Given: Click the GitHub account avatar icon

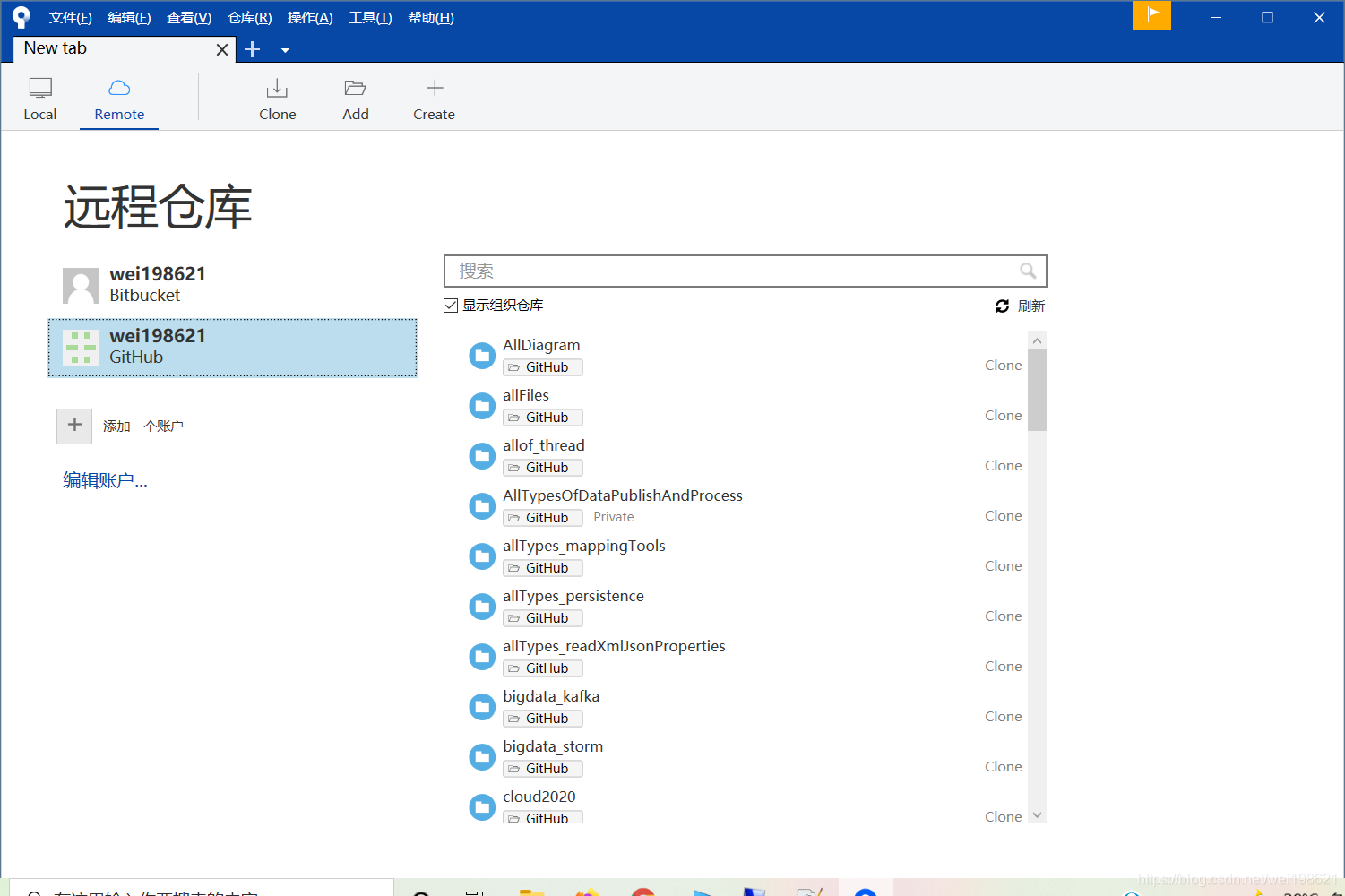Looking at the screenshot, I should click(x=81, y=348).
